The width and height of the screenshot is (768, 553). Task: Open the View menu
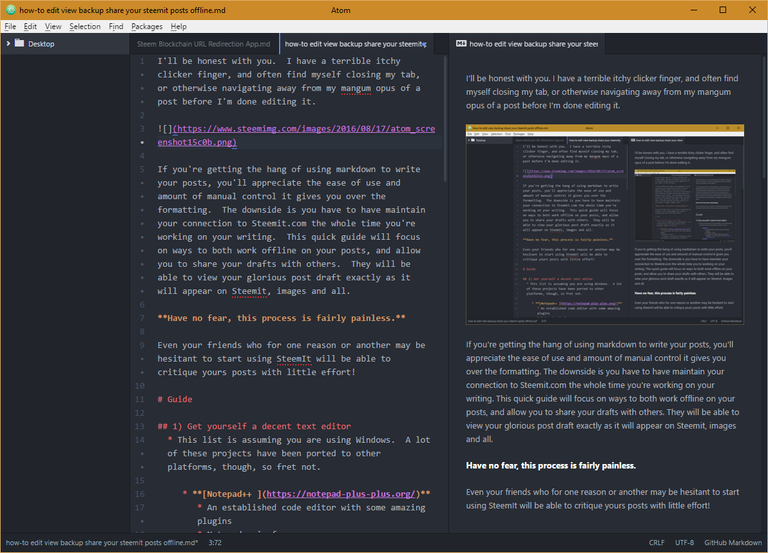point(53,26)
